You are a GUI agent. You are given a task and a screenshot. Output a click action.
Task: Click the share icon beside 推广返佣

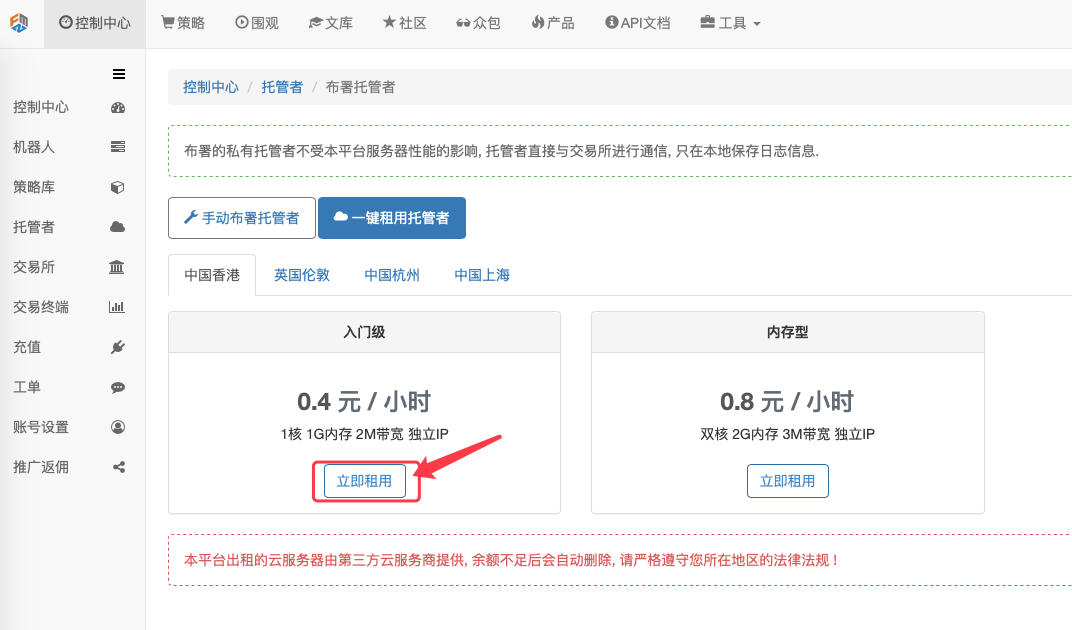tap(119, 467)
